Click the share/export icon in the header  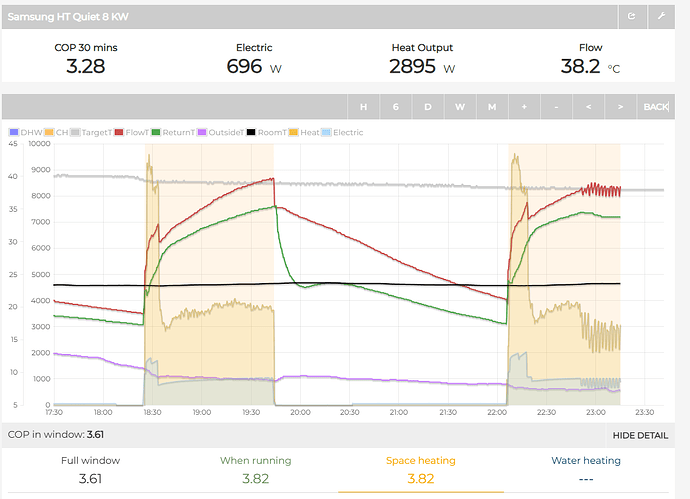tap(631, 17)
